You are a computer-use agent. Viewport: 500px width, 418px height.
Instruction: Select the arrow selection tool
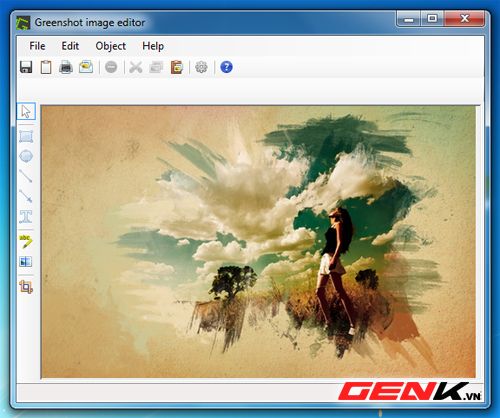coord(26,111)
